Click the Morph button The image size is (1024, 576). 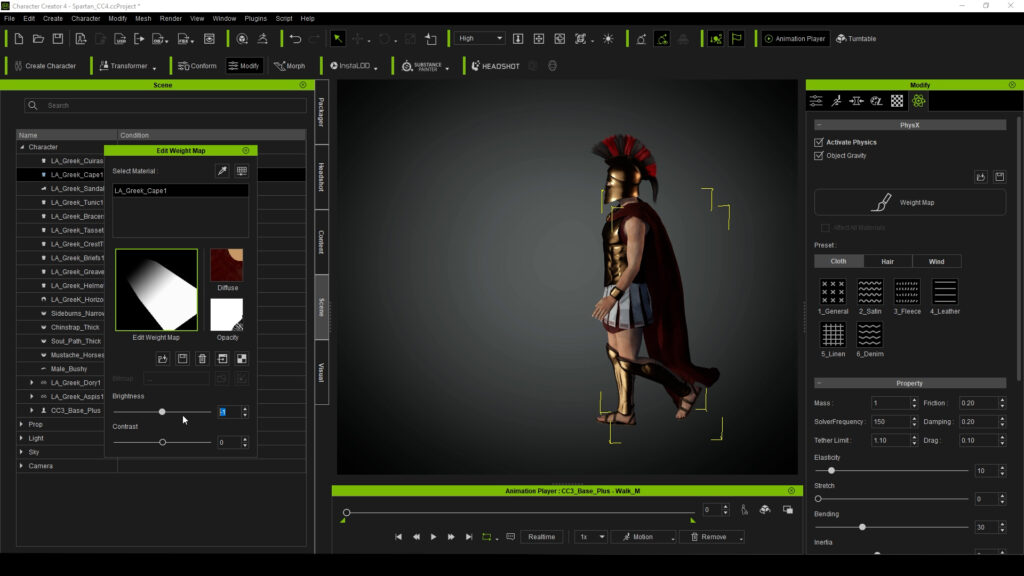coord(289,66)
